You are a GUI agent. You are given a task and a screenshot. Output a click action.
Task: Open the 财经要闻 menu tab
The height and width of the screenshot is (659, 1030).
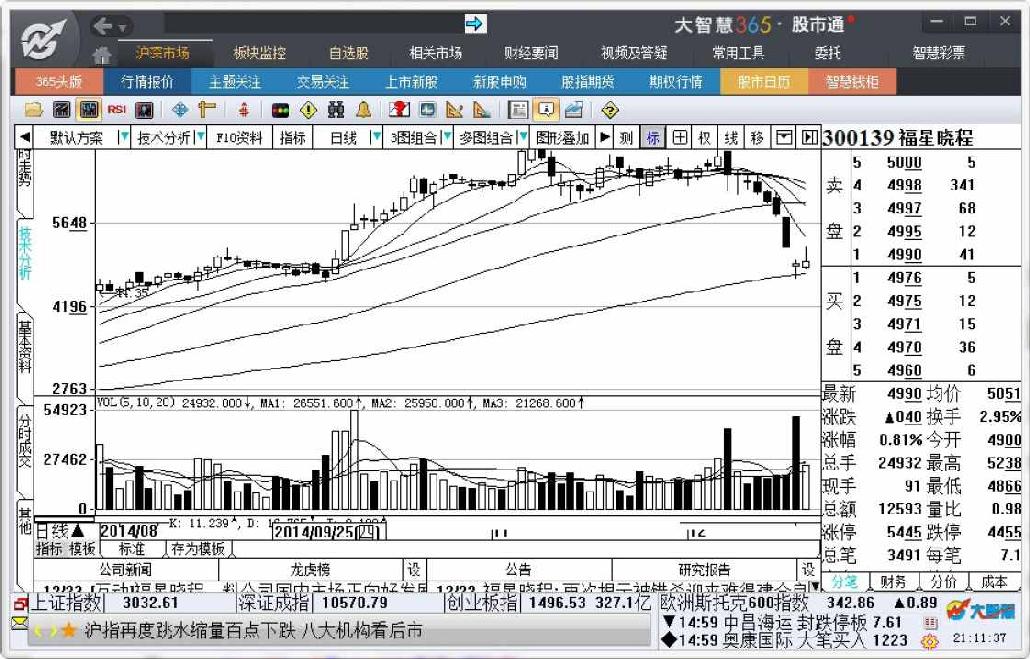coord(531,53)
